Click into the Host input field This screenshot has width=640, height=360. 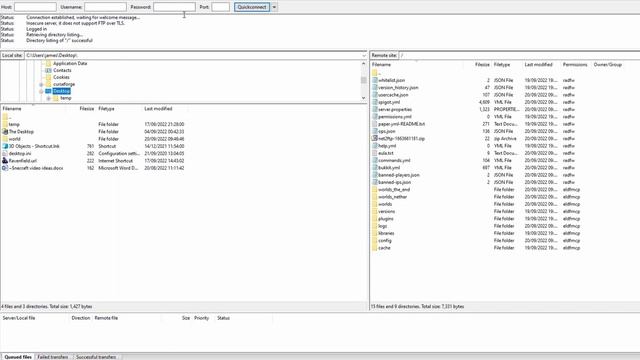(35, 7)
